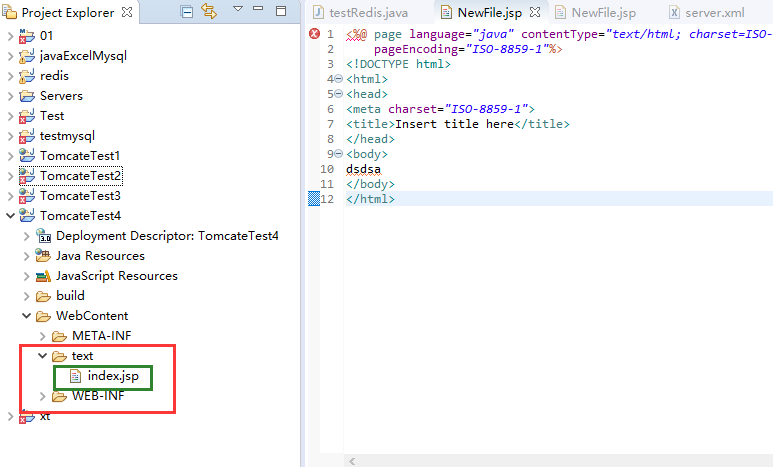Expand the TomcateTest1 project
This screenshot has height=467, width=773.
pos(10,156)
